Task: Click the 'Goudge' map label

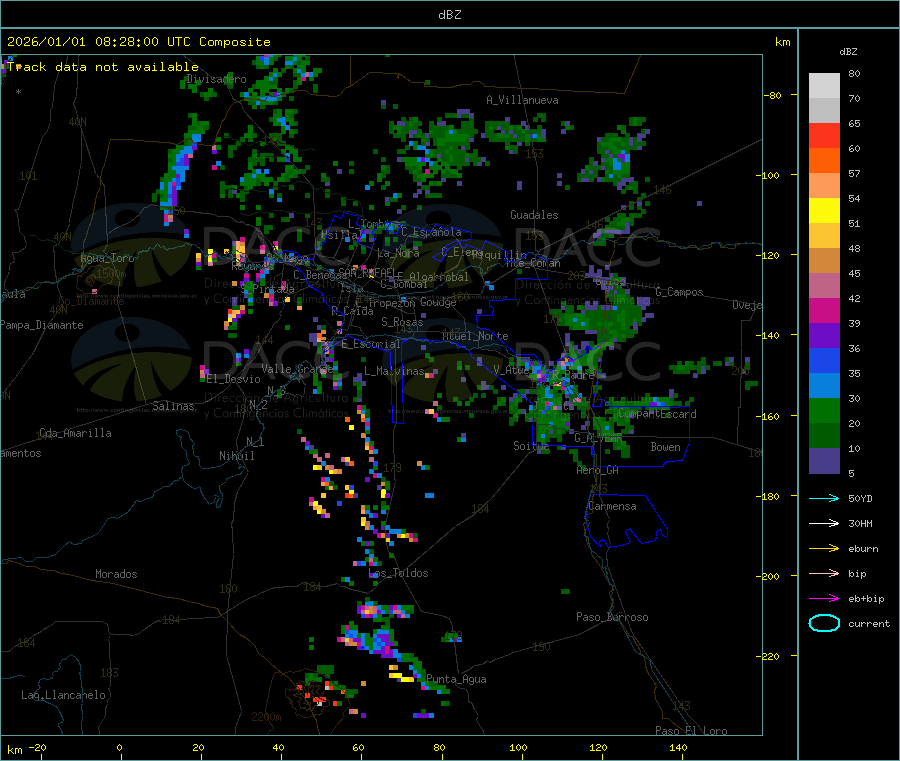Action: (x=438, y=302)
